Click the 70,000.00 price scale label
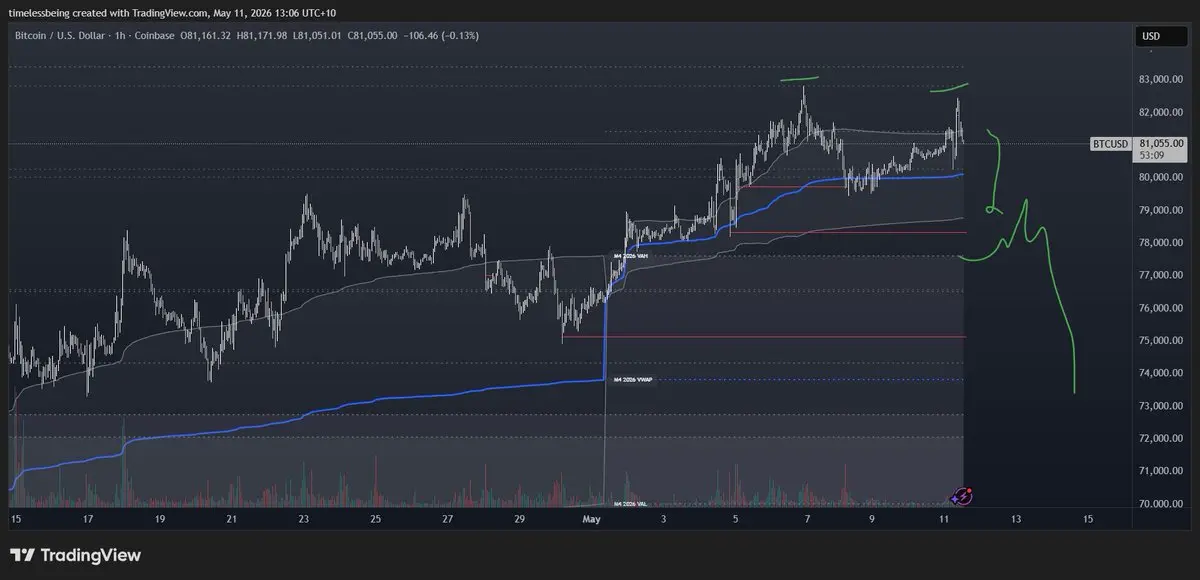The width and height of the screenshot is (1200, 580). coord(1162,503)
